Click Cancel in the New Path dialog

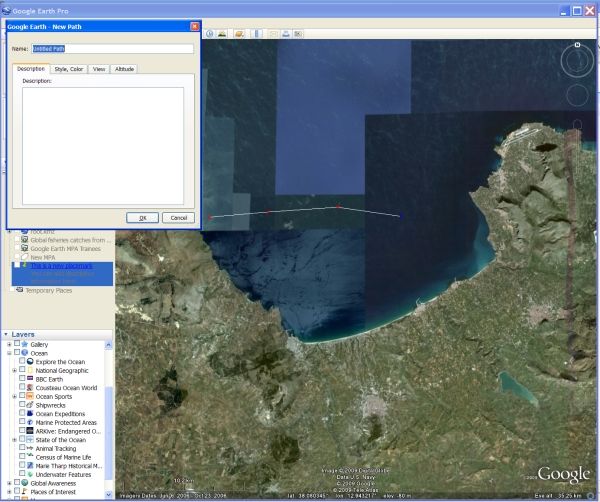[x=179, y=218]
